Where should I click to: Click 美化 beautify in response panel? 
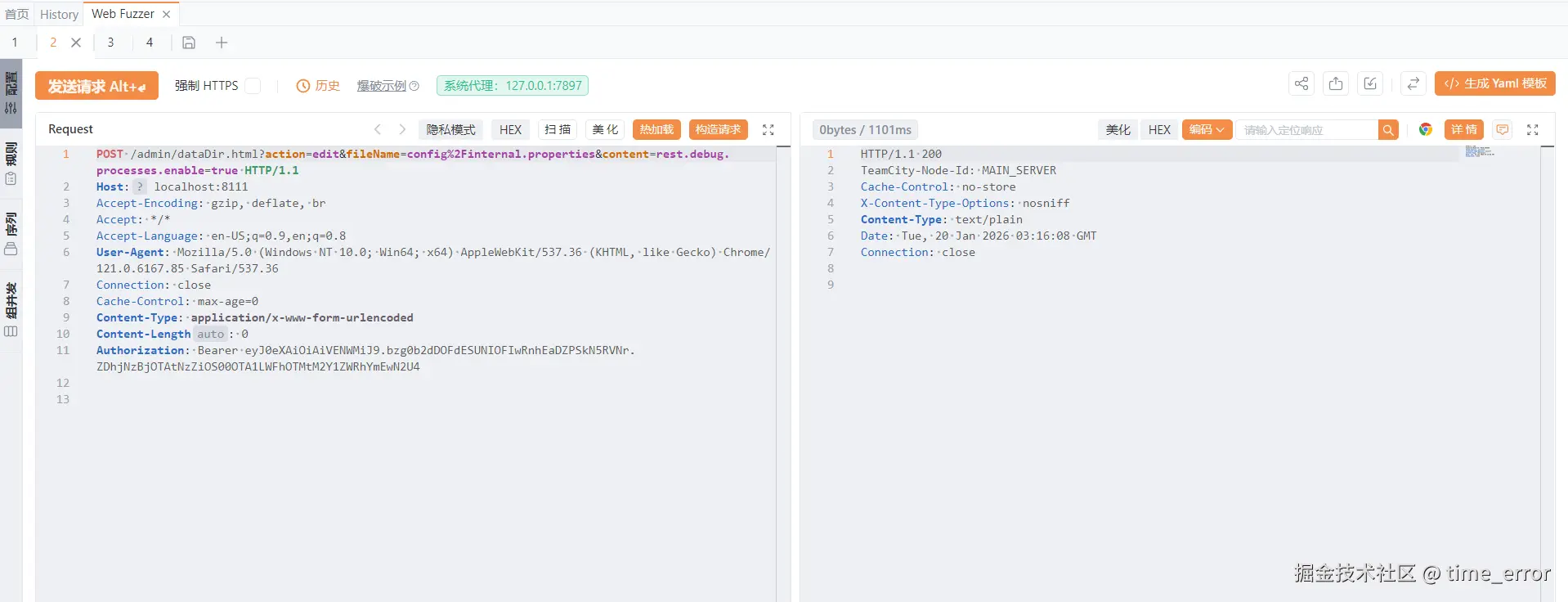[x=1118, y=129]
